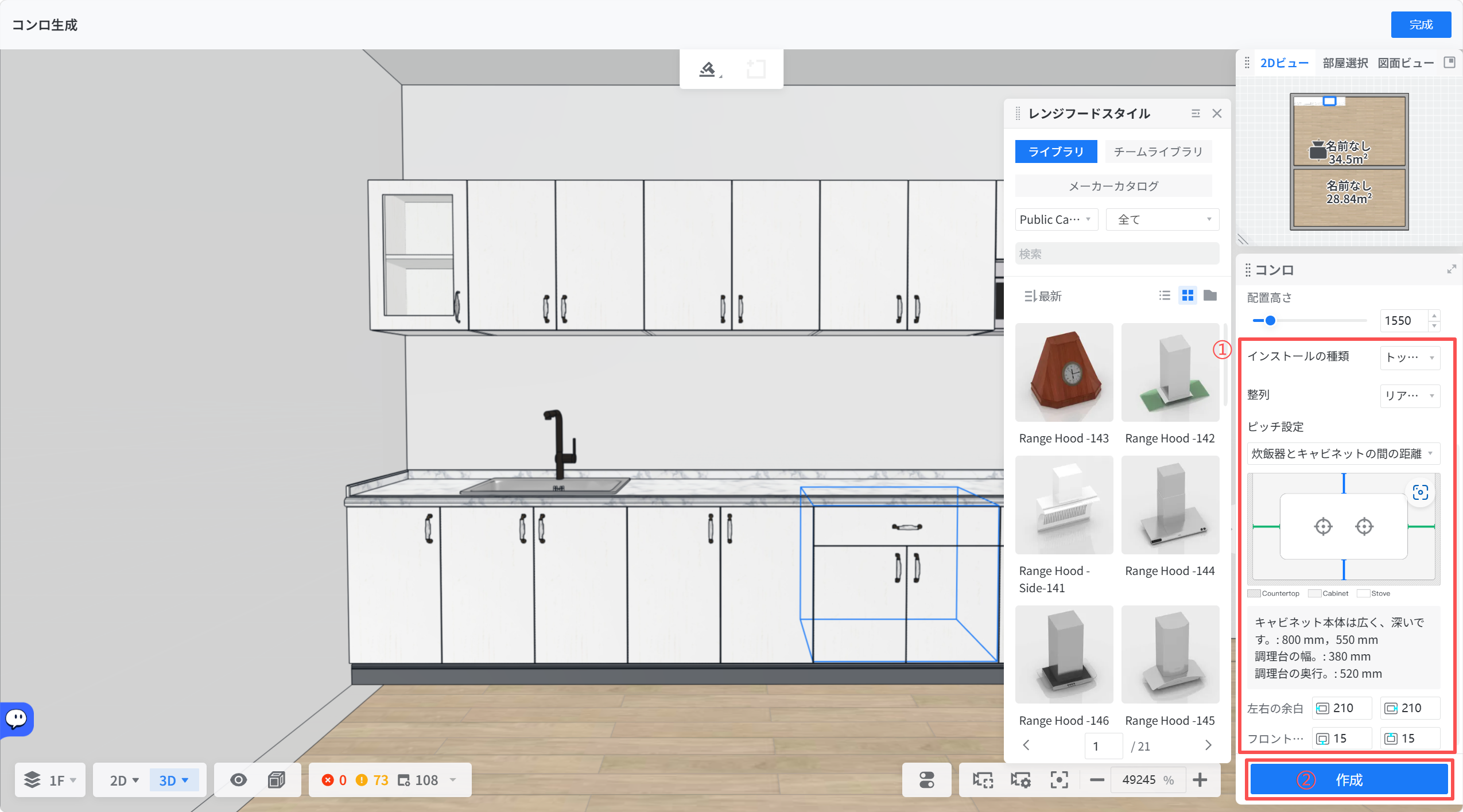Toggle visibility eye icon in bottom bar
The width and height of the screenshot is (1463, 812).
pyautogui.click(x=239, y=779)
